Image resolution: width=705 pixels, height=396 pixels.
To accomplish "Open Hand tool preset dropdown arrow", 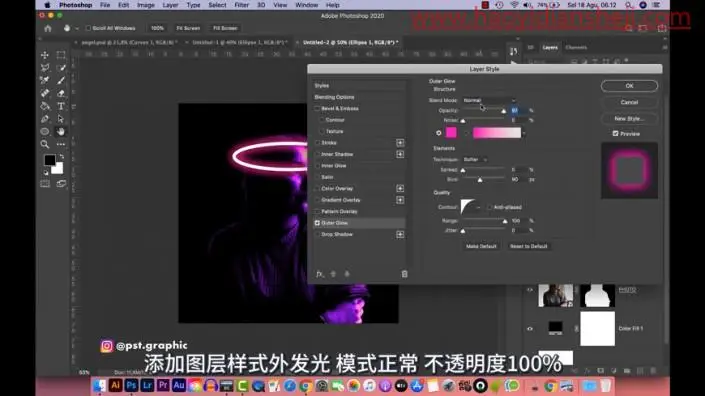I will point(77,28).
